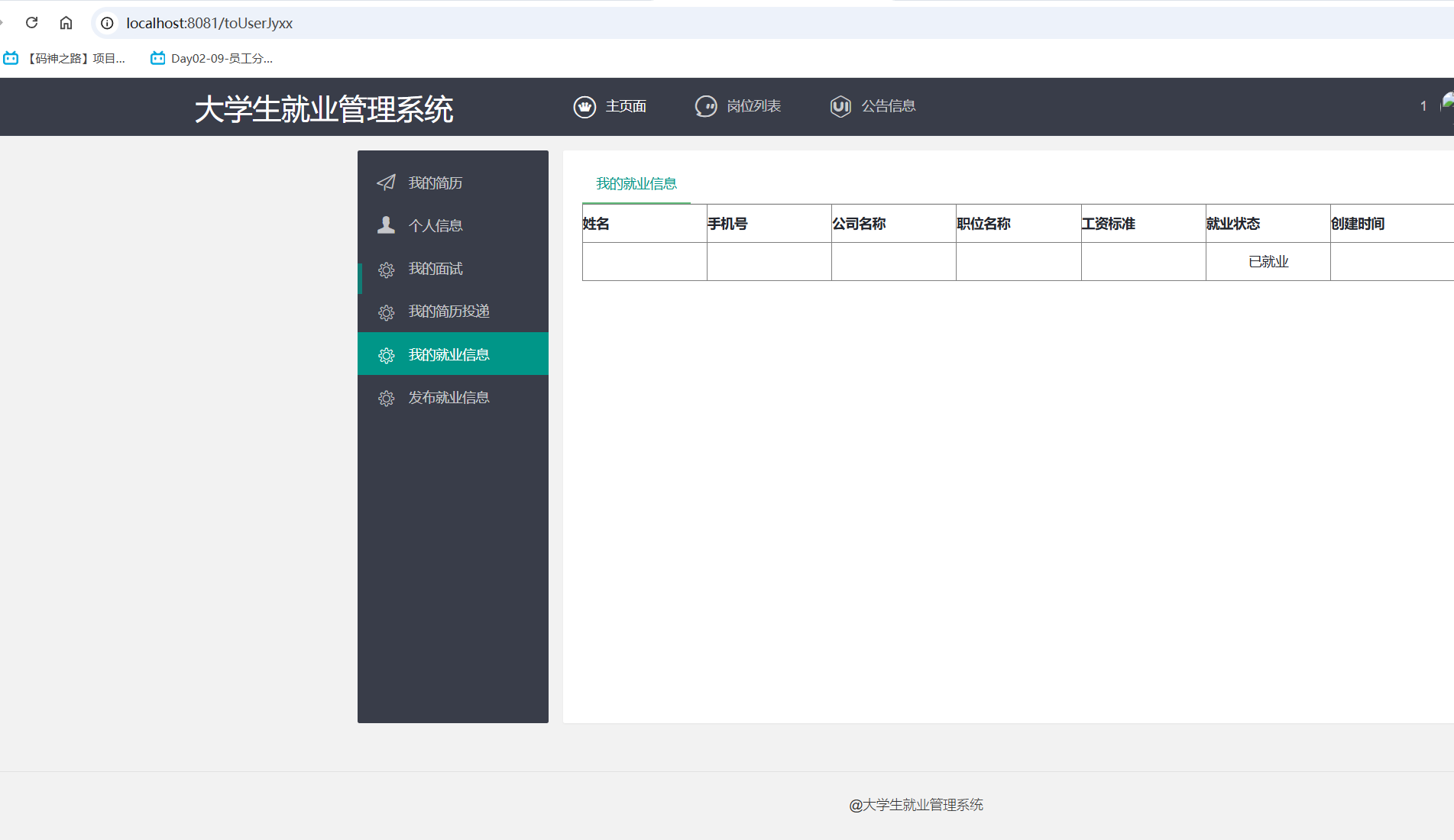Image resolution: width=1454 pixels, height=840 pixels.
Task: Open the Day02-09-员工分 bookmark
Action: tap(212, 59)
